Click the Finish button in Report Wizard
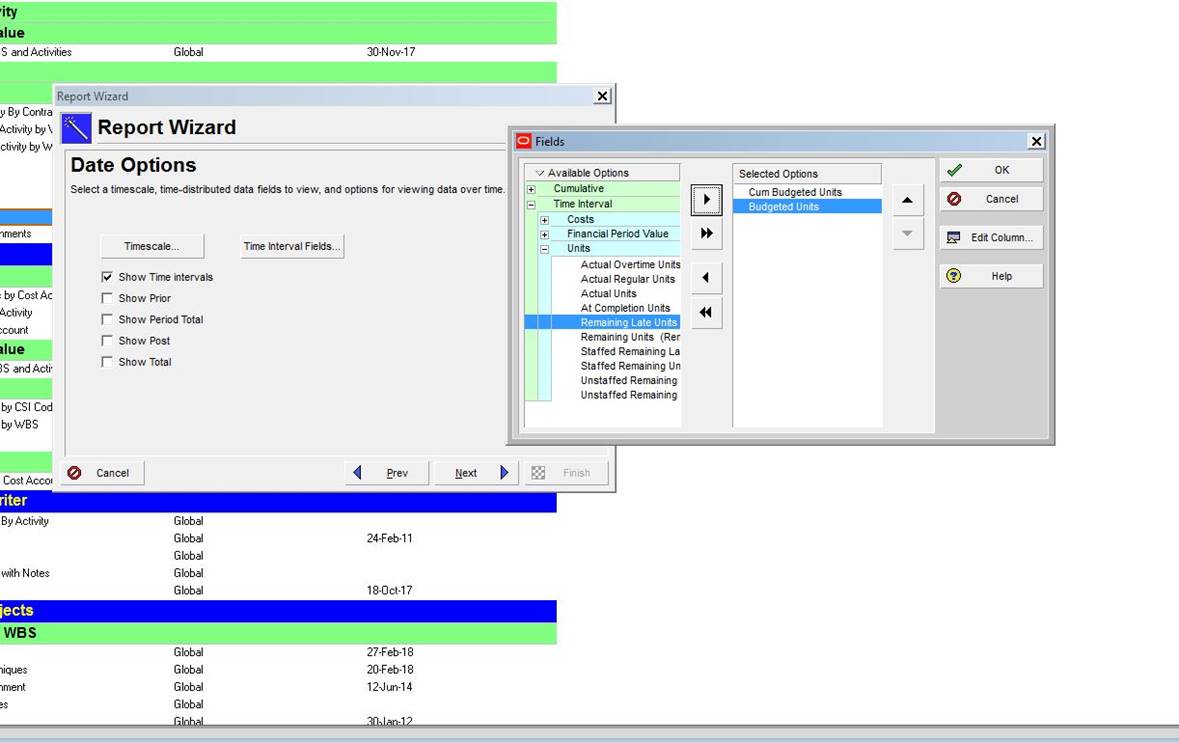The width and height of the screenshot is (1179, 743). [567, 473]
